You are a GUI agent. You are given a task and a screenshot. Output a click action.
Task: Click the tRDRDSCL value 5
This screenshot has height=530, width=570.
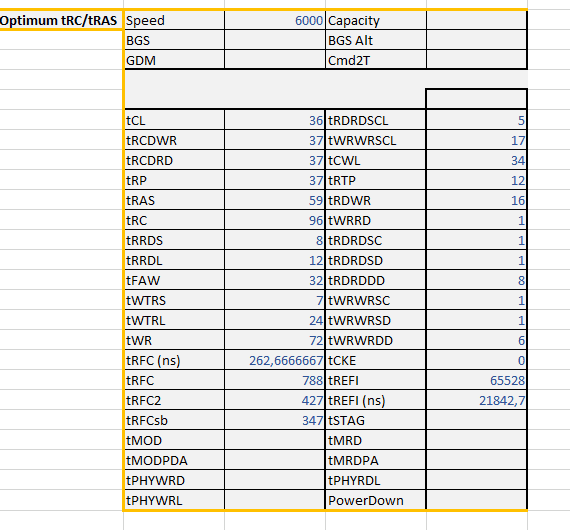click(476, 120)
